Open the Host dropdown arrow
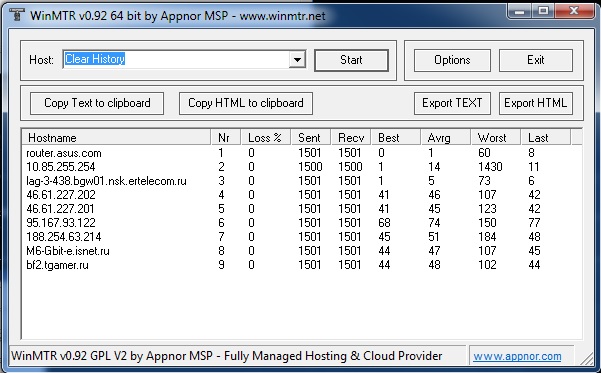Screen dimensions: 601x373 [x=297, y=60]
